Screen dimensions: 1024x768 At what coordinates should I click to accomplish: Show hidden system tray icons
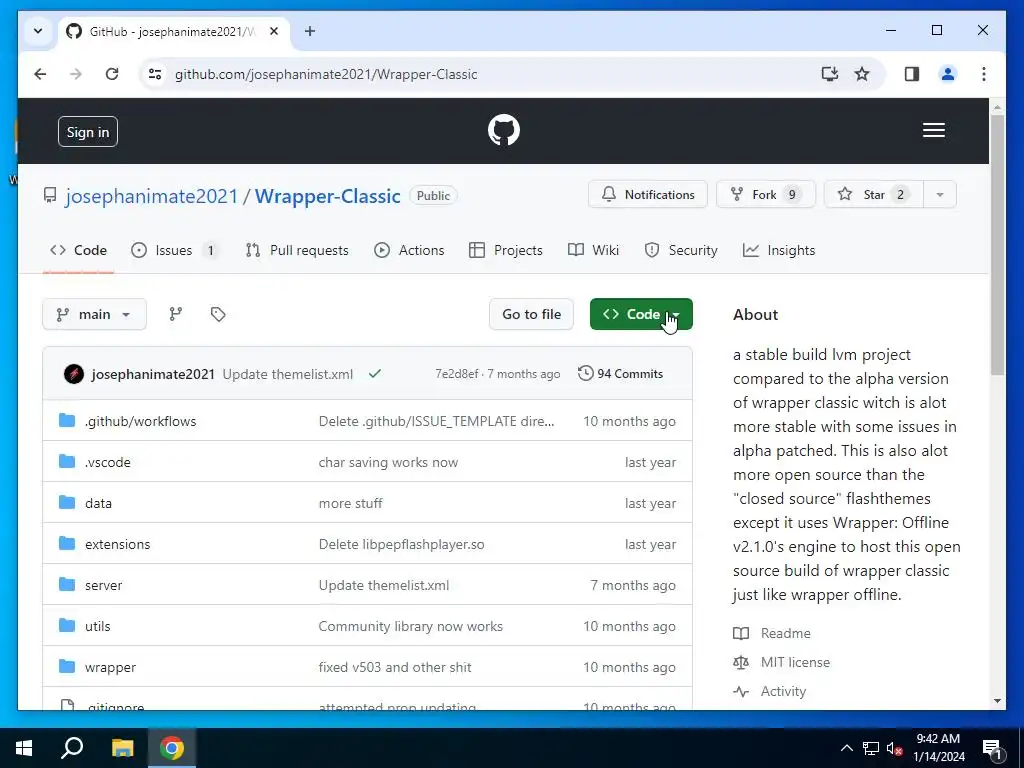tap(846, 748)
